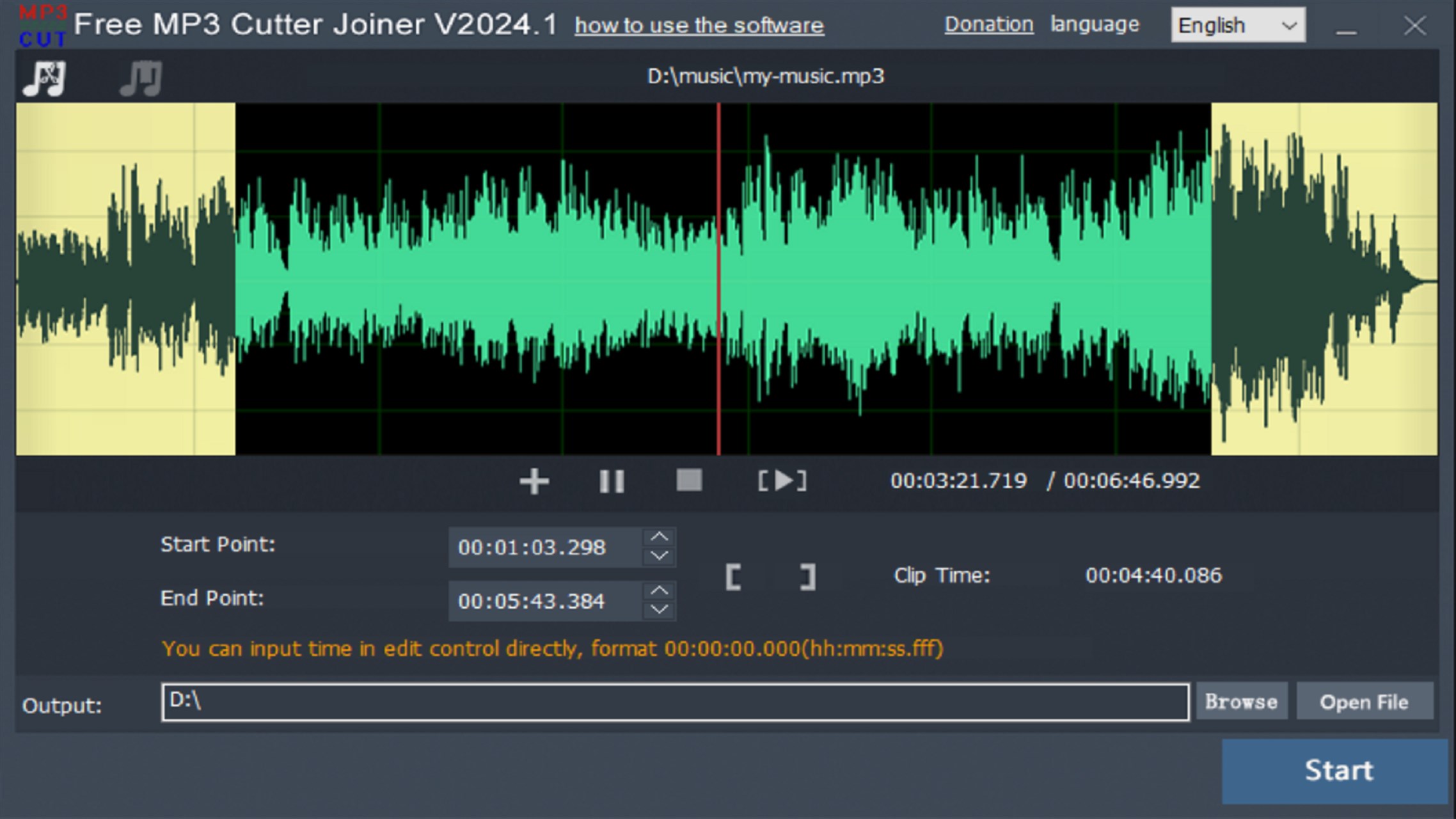Viewport: 1456px width, 819px height.
Task: Click Browse to choose output folder
Action: 1240,701
